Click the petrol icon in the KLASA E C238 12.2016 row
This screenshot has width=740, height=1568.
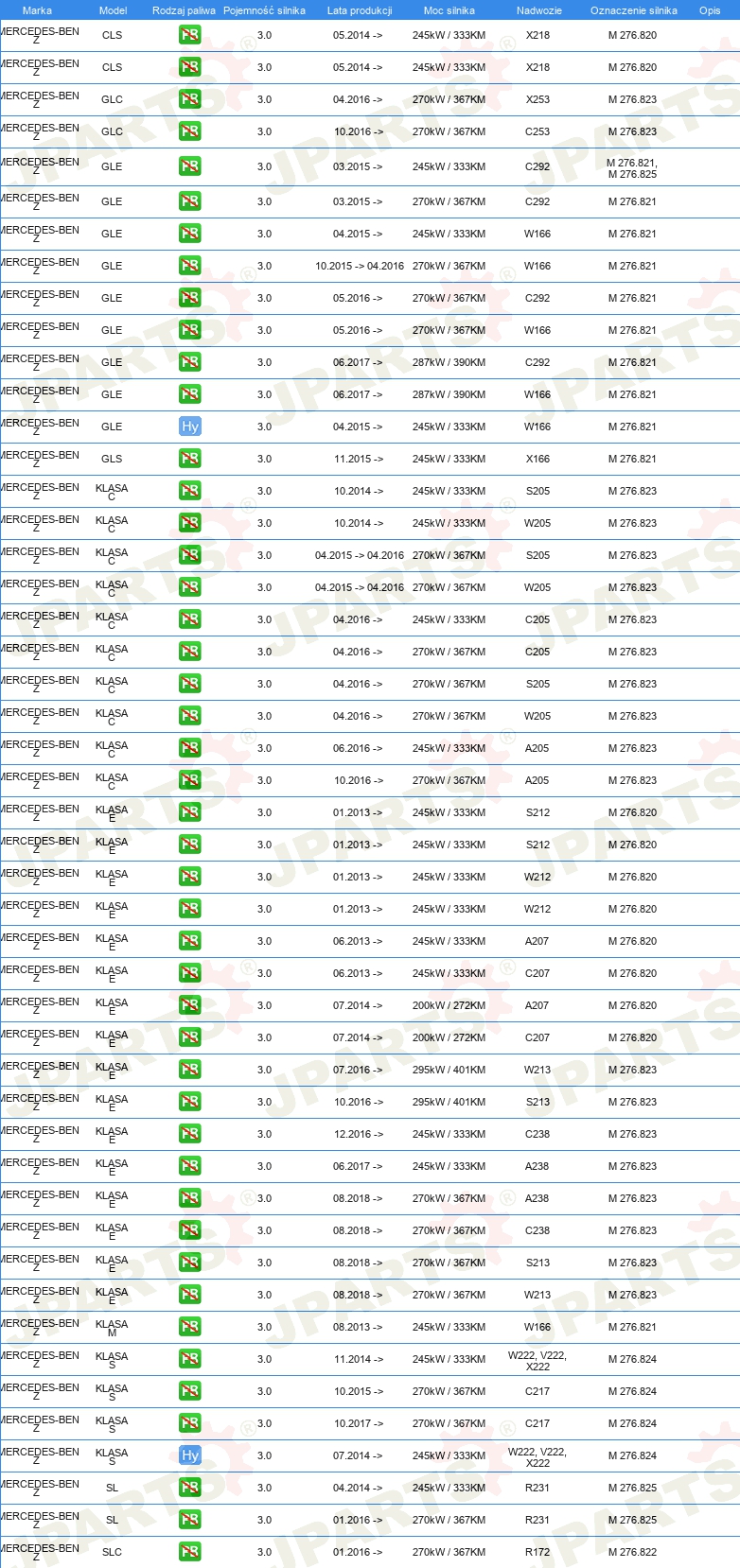point(190,1134)
